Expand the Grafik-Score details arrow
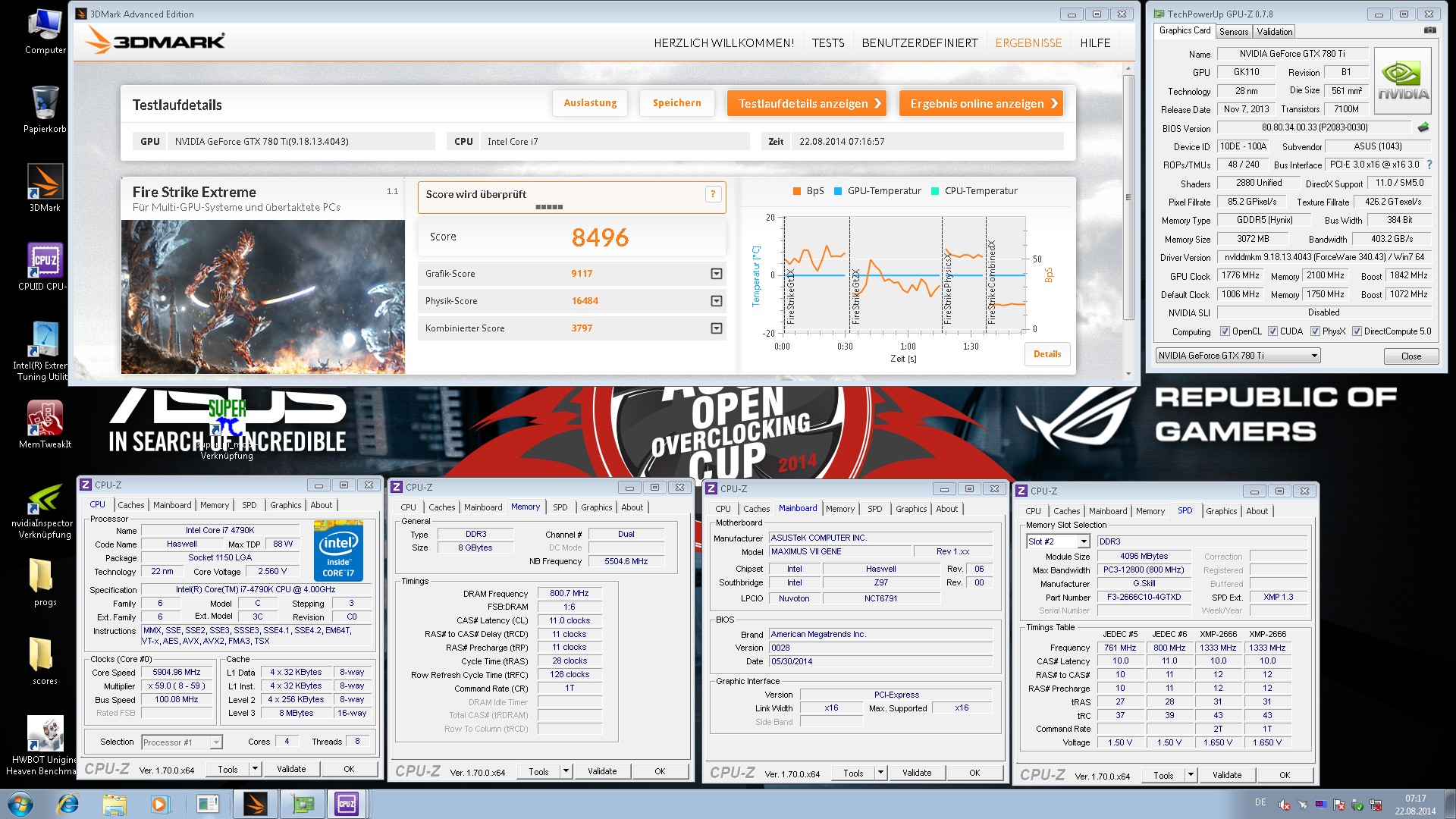 [716, 274]
